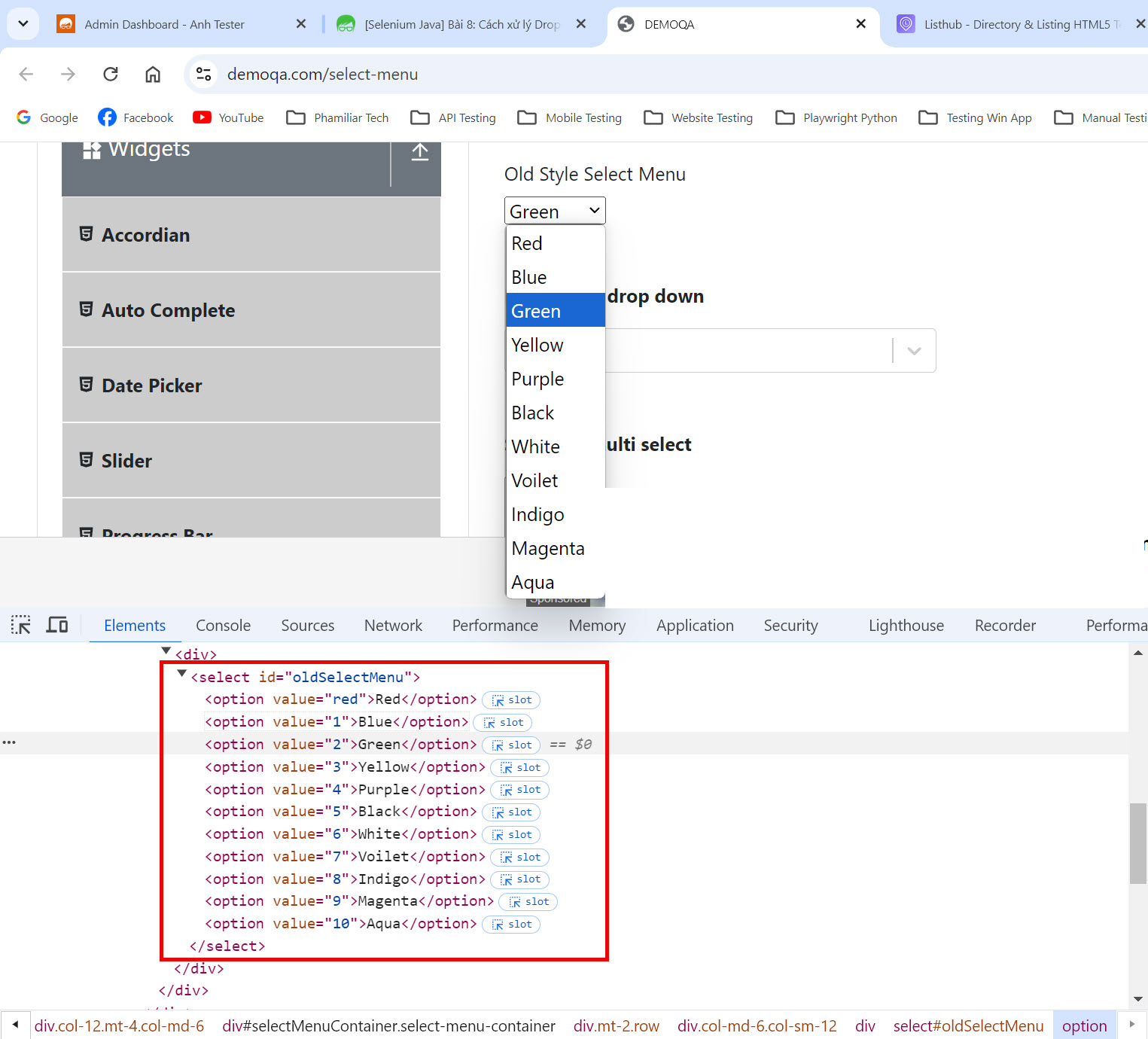The height and width of the screenshot is (1039, 1148).
Task: Switch to the Lighthouse DevTools tab
Action: pyautogui.click(x=906, y=626)
